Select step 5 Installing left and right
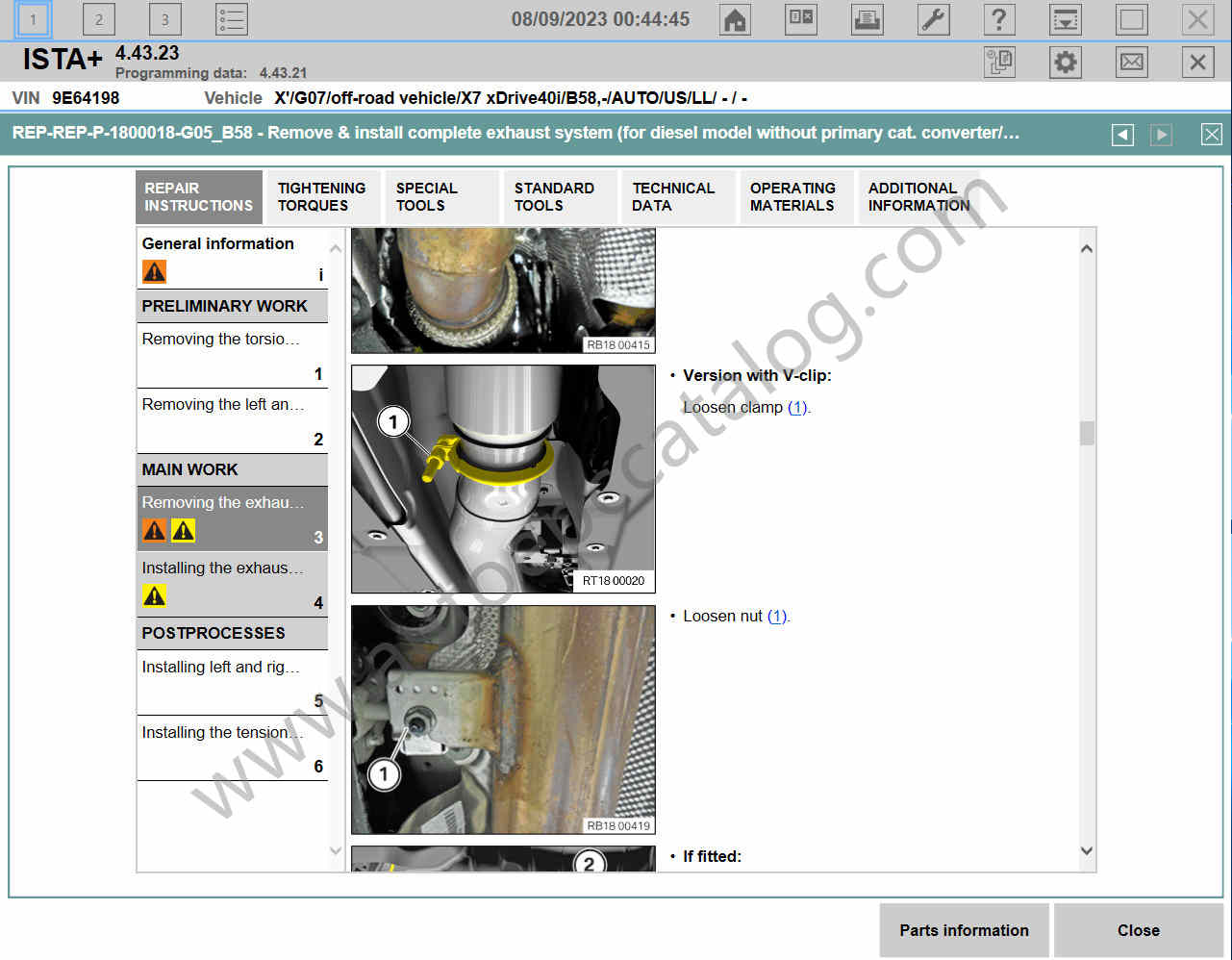This screenshot has width=1232, height=960. click(232, 683)
